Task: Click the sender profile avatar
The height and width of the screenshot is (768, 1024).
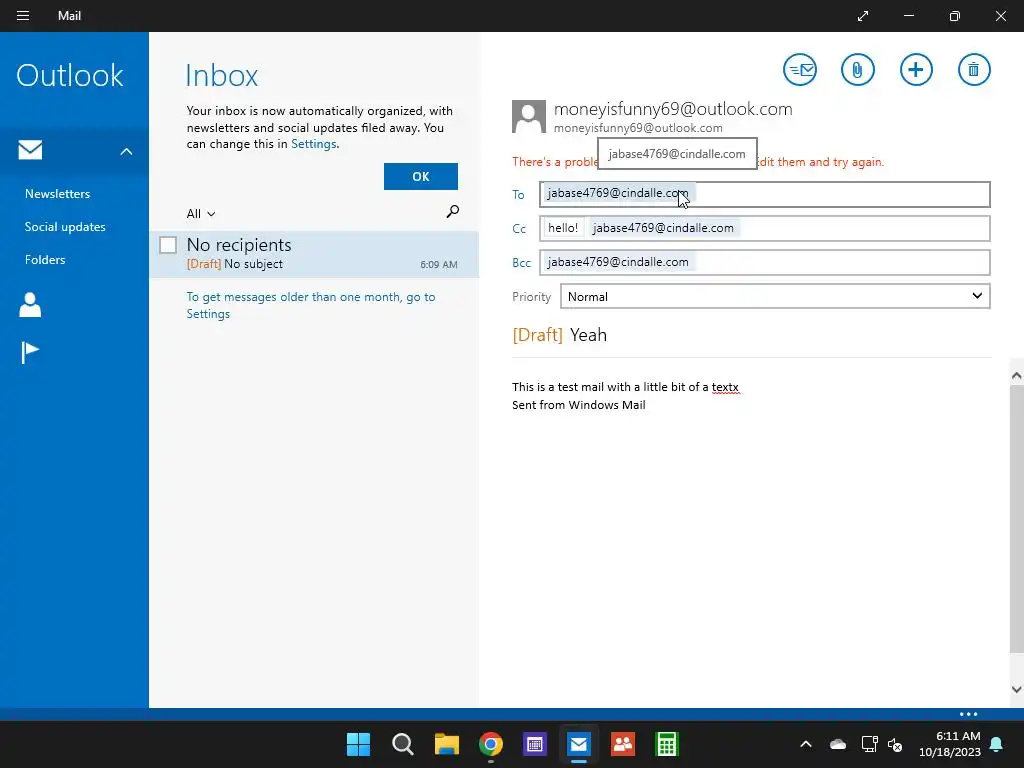Action: point(528,117)
